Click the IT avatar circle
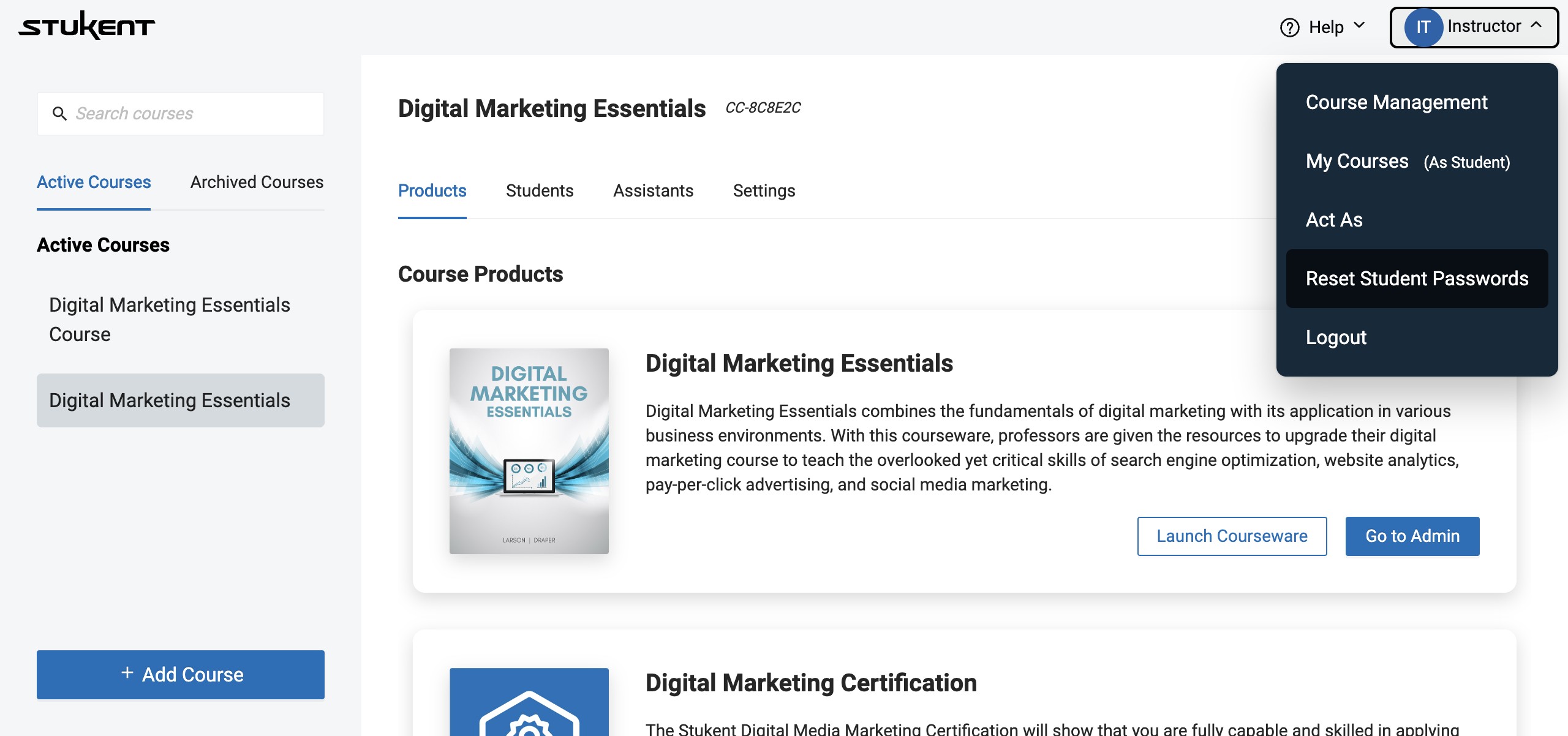 (1423, 28)
